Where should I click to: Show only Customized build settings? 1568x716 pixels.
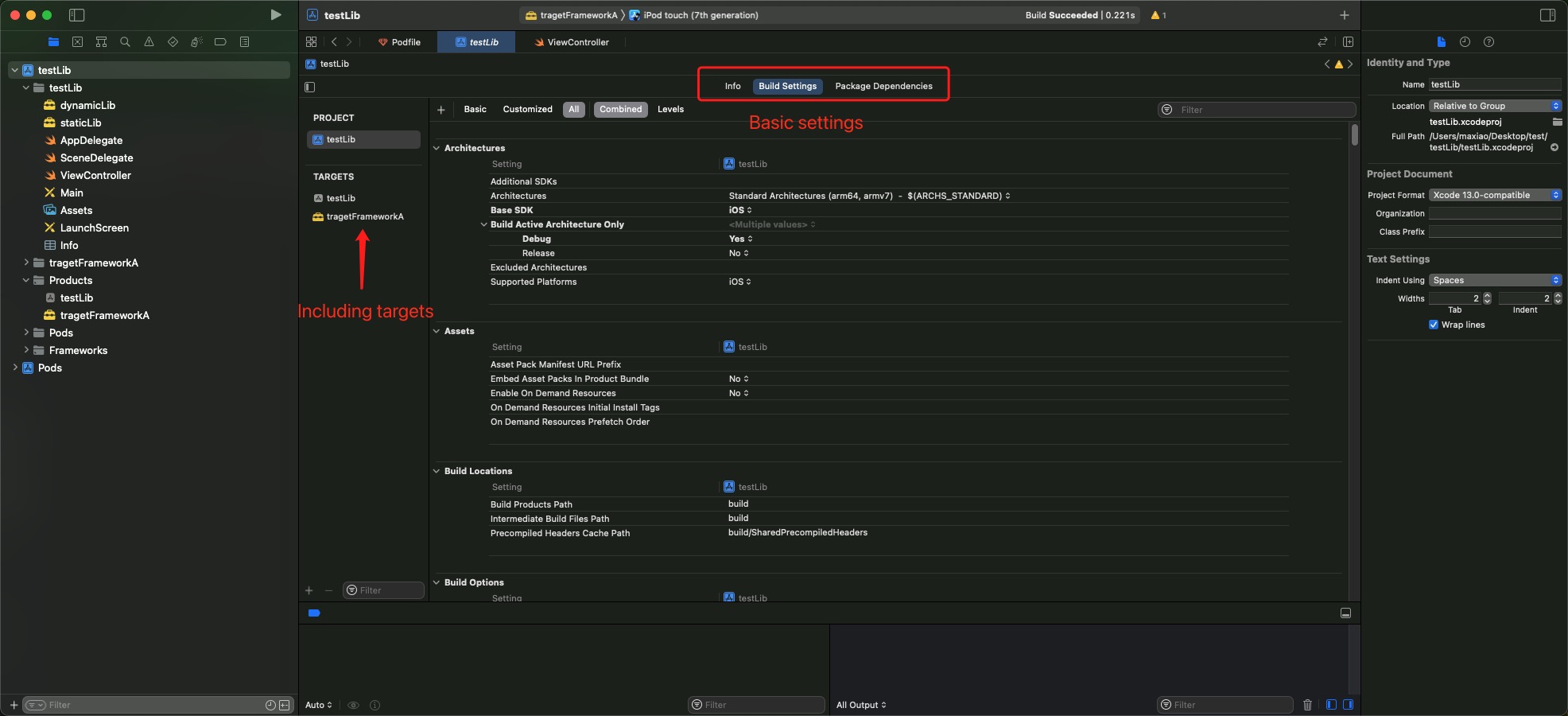pos(527,110)
